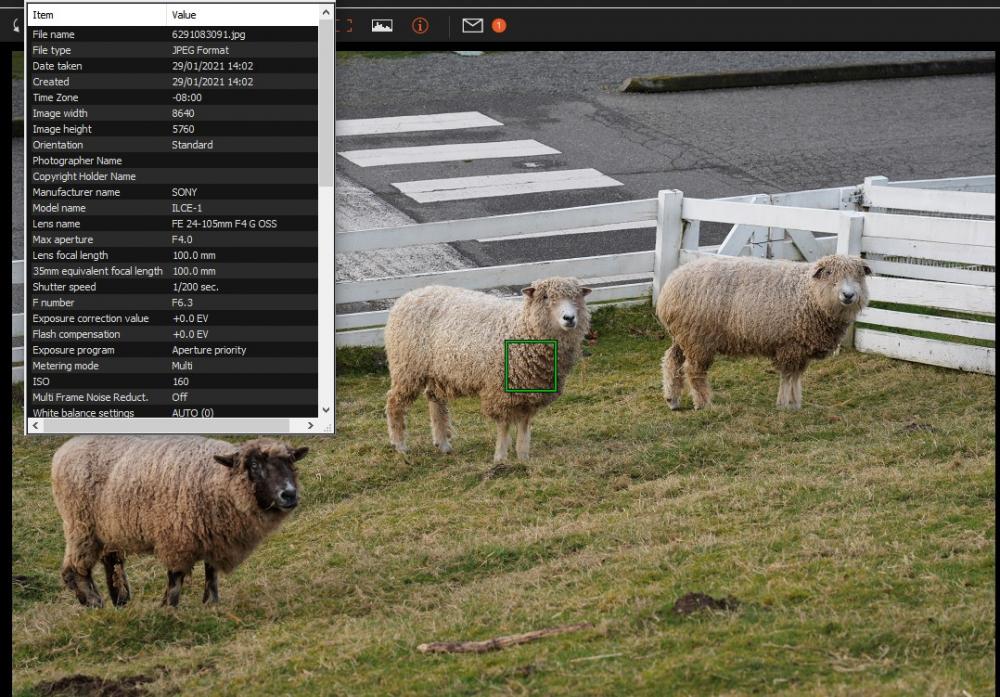
Task: Click the orange notification badge showing 1
Action: tap(499, 26)
